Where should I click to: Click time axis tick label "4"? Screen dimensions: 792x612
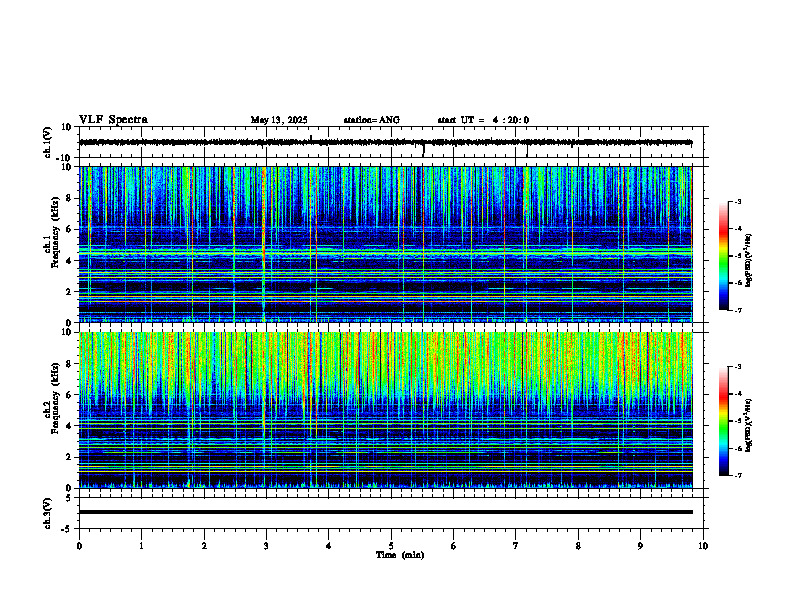(329, 546)
